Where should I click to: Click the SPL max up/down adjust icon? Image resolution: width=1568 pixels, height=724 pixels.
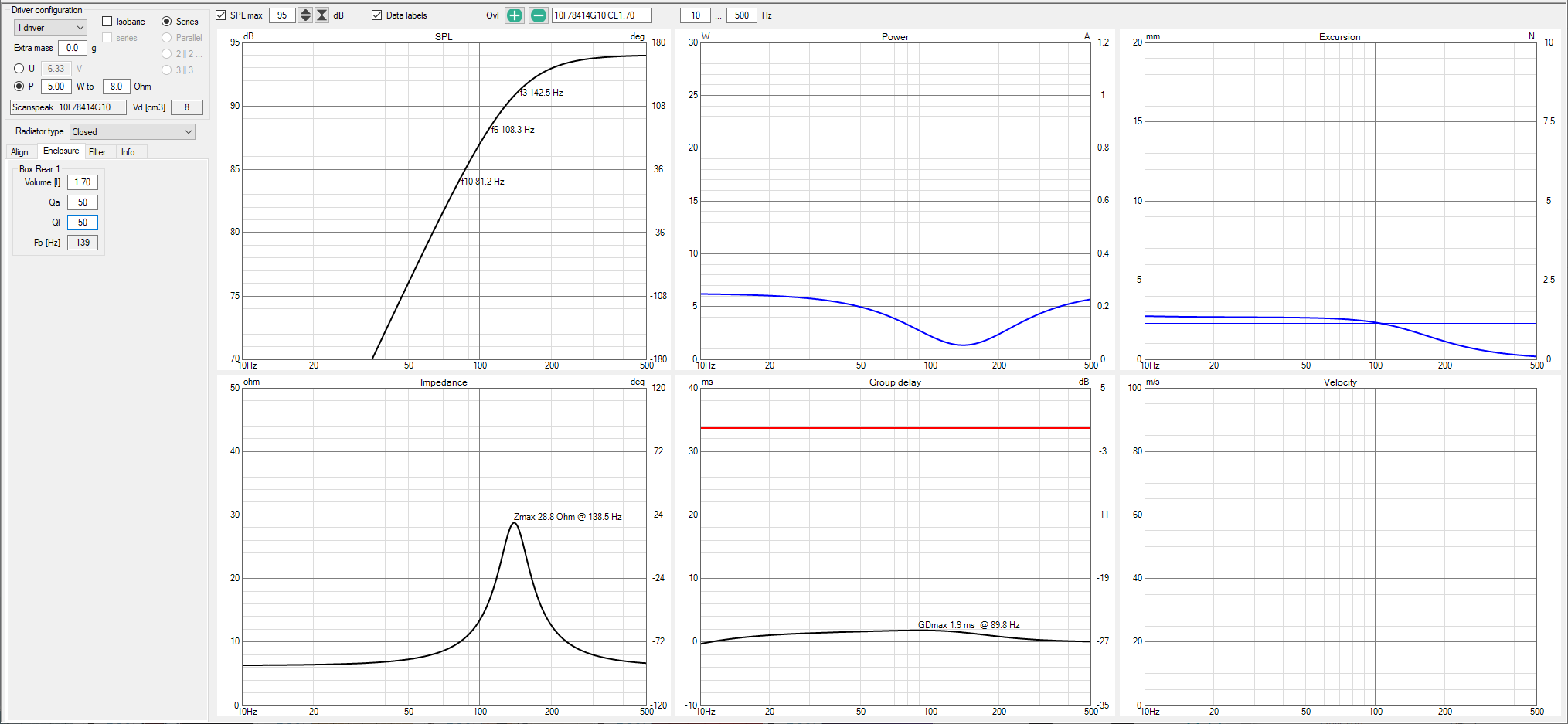(x=305, y=15)
